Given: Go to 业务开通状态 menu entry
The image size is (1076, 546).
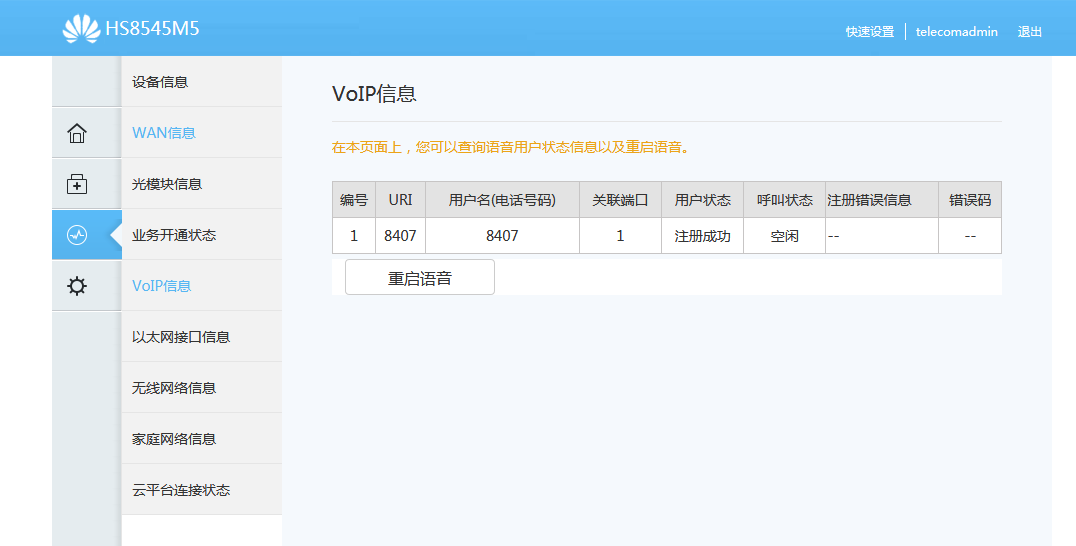Looking at the screenshot, I should pyautogui.click(x=174, y=235).
